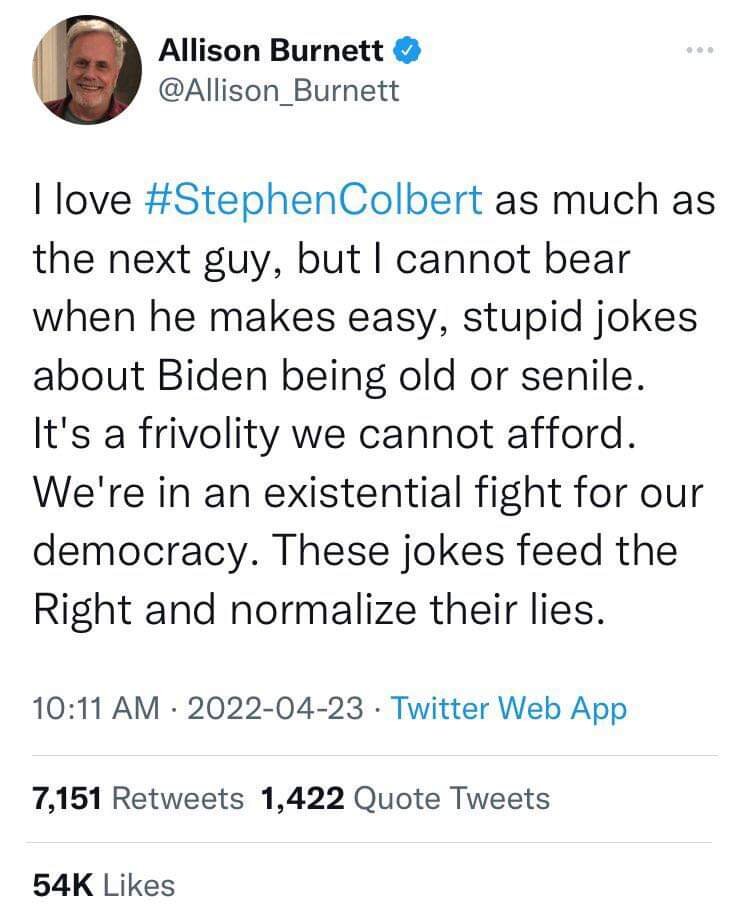The width and height of the screenshot is (750, 906).
Task: Open the #StephenColbert hashtag
Action: pyautogui.click(x=320, y=199)
